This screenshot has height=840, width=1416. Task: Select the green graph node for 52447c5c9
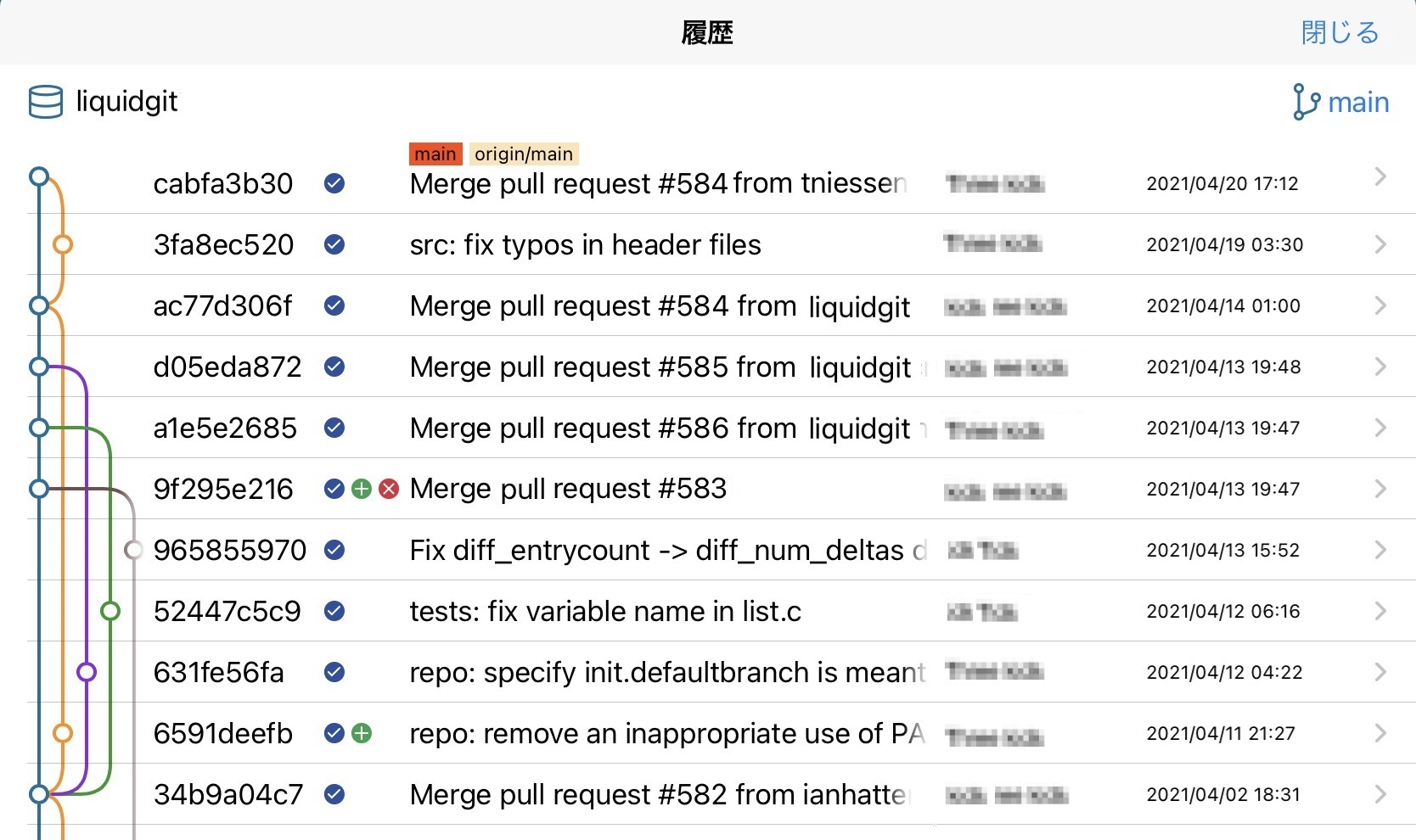(110, 611)
